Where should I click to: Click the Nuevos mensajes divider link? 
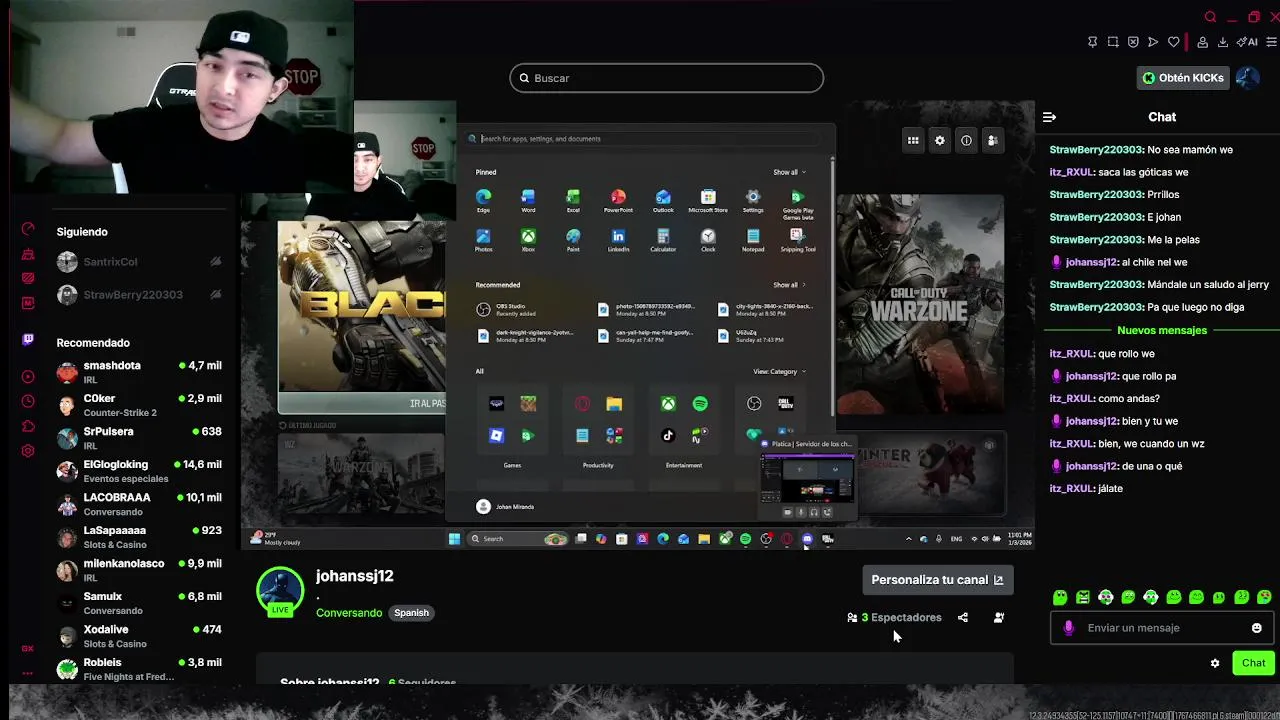[1162, 330]
